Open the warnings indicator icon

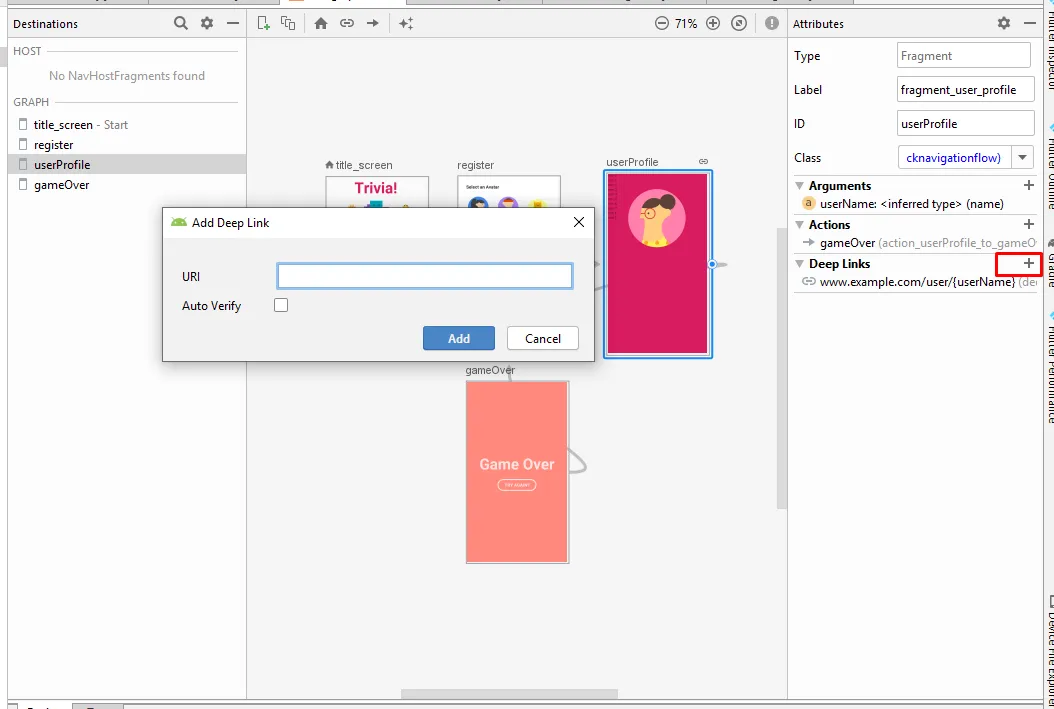tap(771, 23)
